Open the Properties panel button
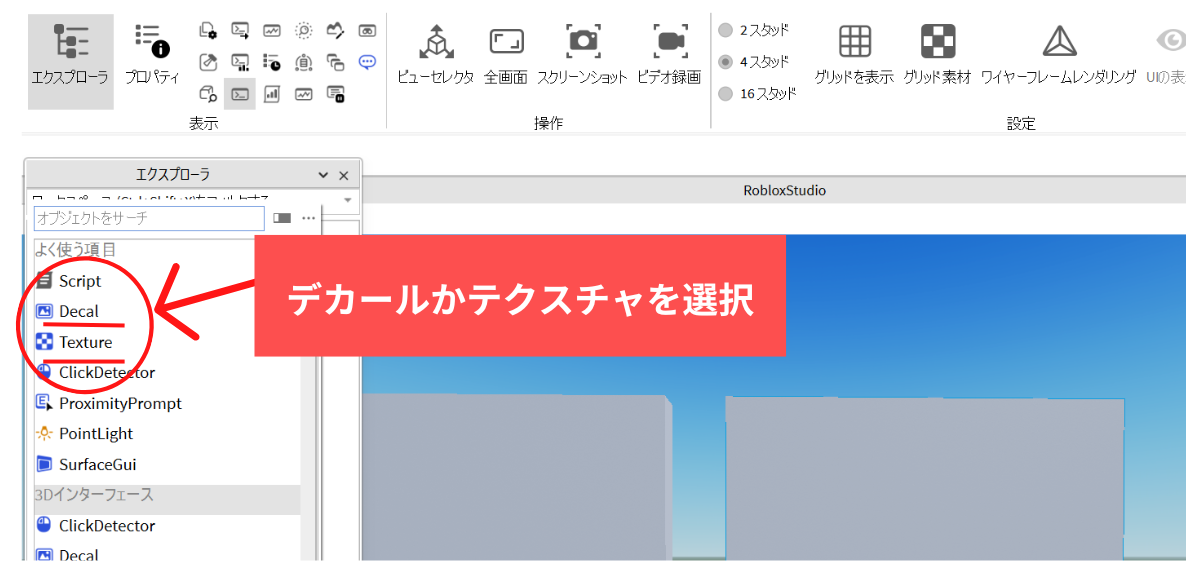This screenshot has width=1186, height=585. tap(152, 55)
